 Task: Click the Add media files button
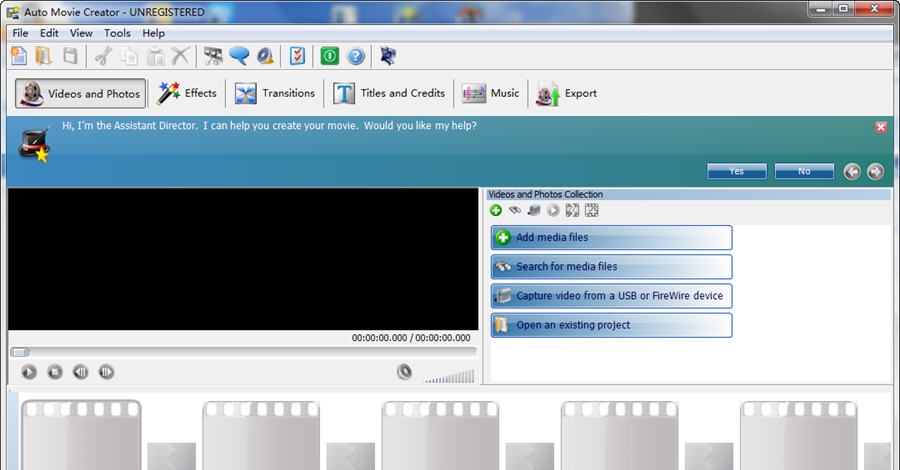pos(611,237)
